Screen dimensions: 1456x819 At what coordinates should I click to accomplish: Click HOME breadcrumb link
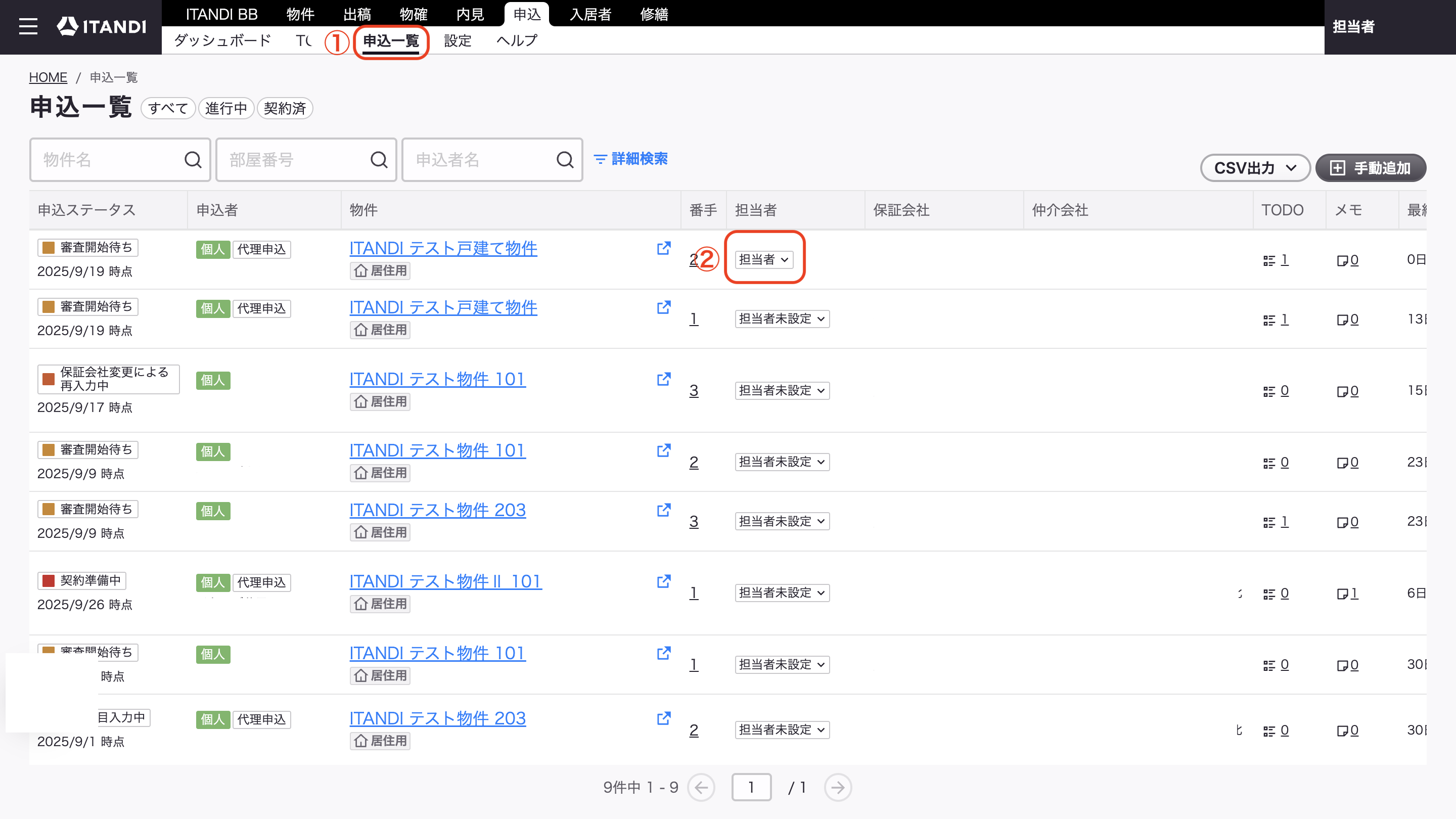click(x=48, y=77)
